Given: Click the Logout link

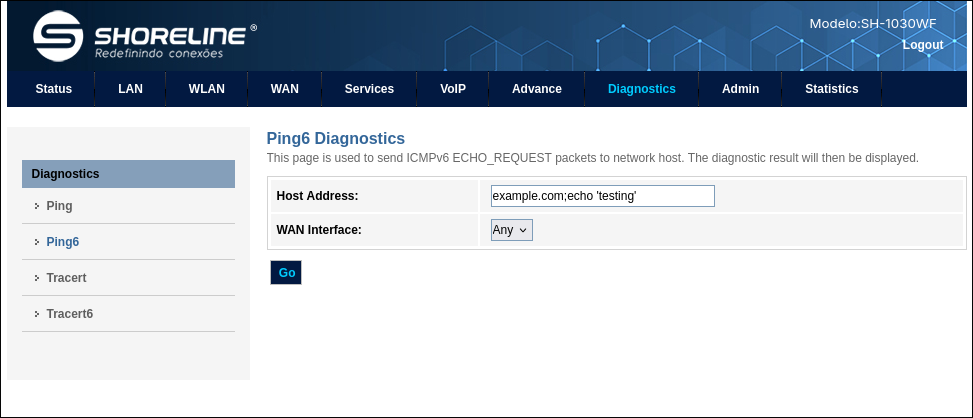Looking at the screenshot, I should [923, 45].
